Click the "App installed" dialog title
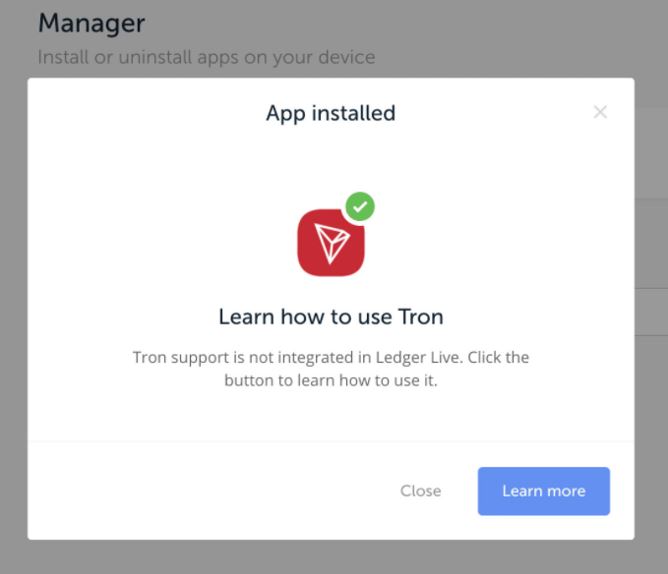Viewport: 668px width, 574px height. coord(330,113)
